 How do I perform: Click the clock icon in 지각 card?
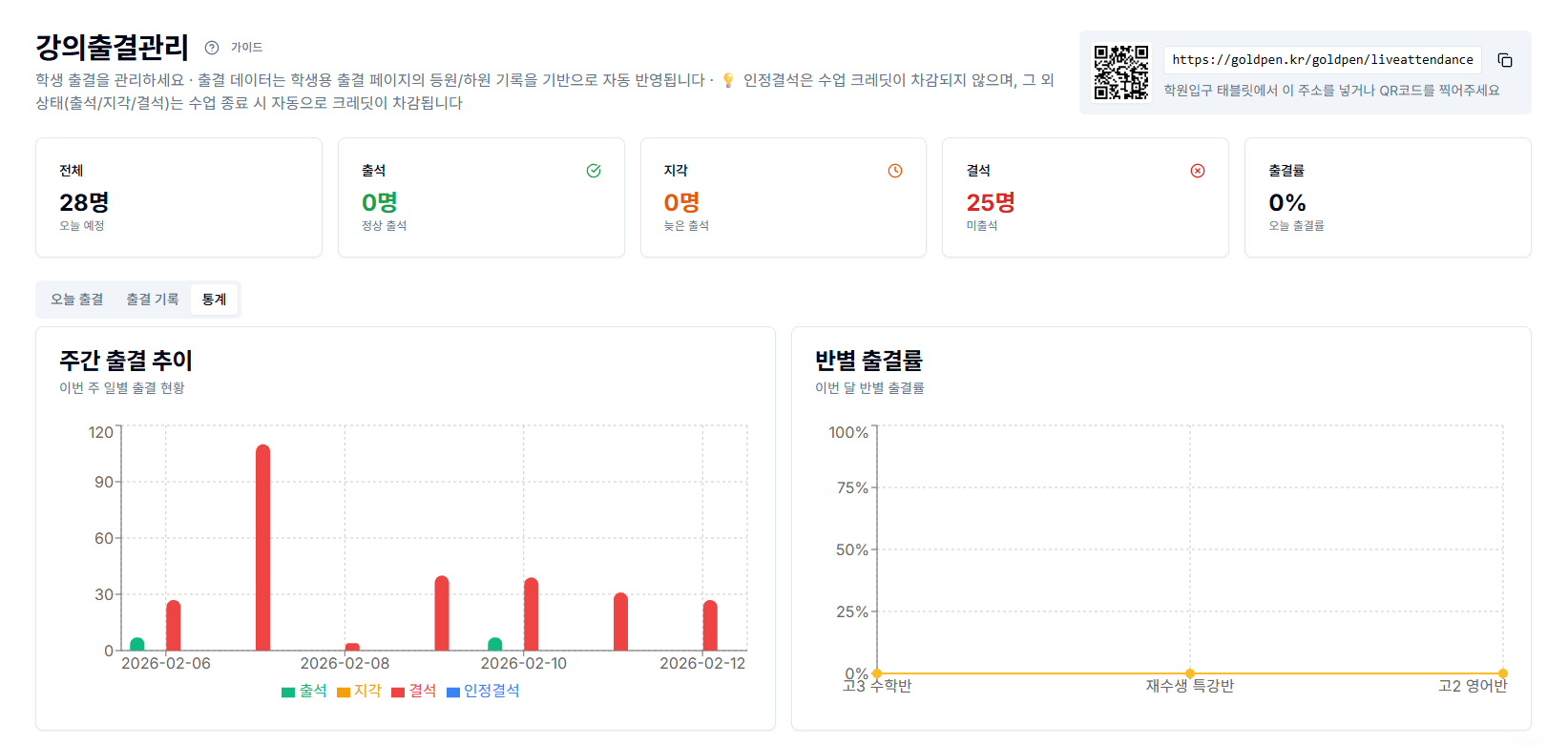[x=895, y=171]
